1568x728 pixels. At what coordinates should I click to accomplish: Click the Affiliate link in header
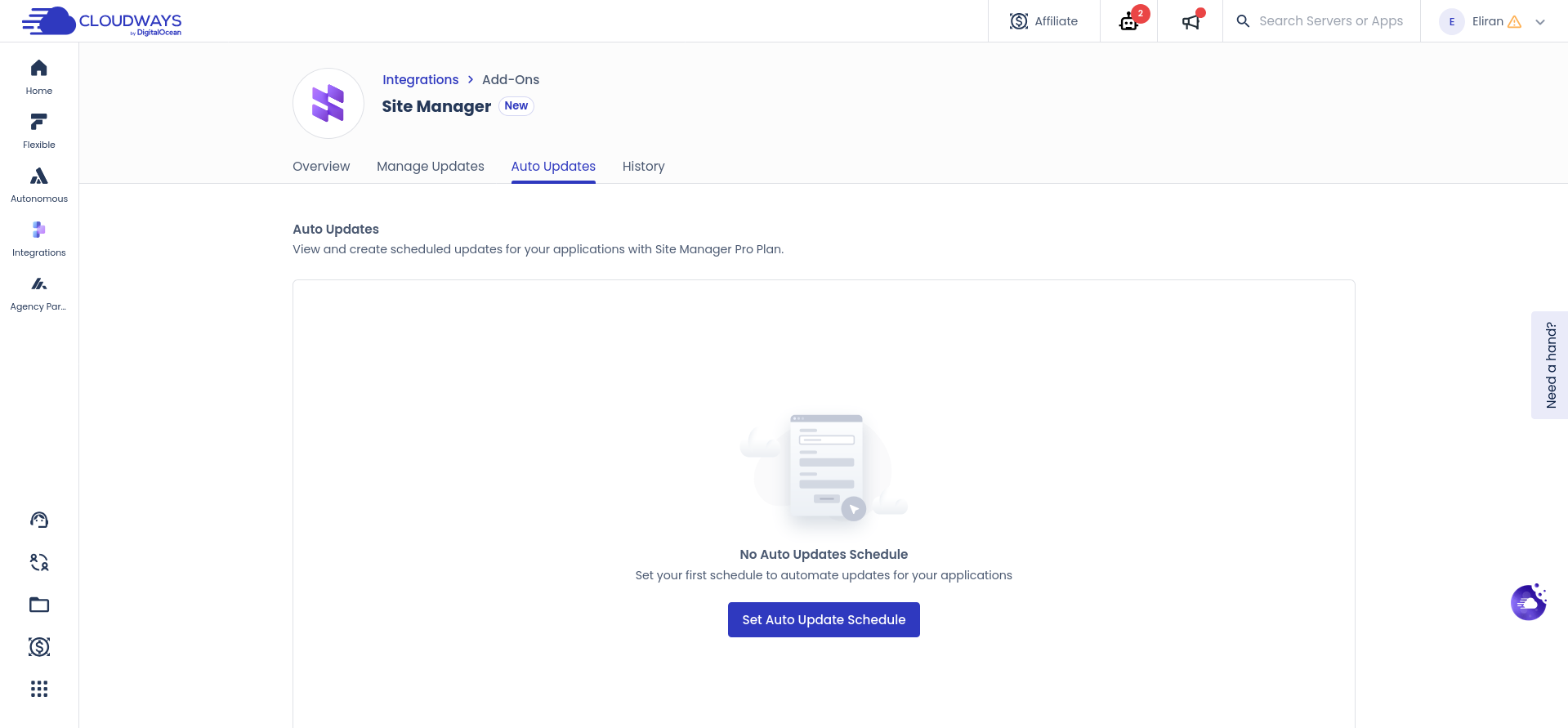tap(1044, 21)
